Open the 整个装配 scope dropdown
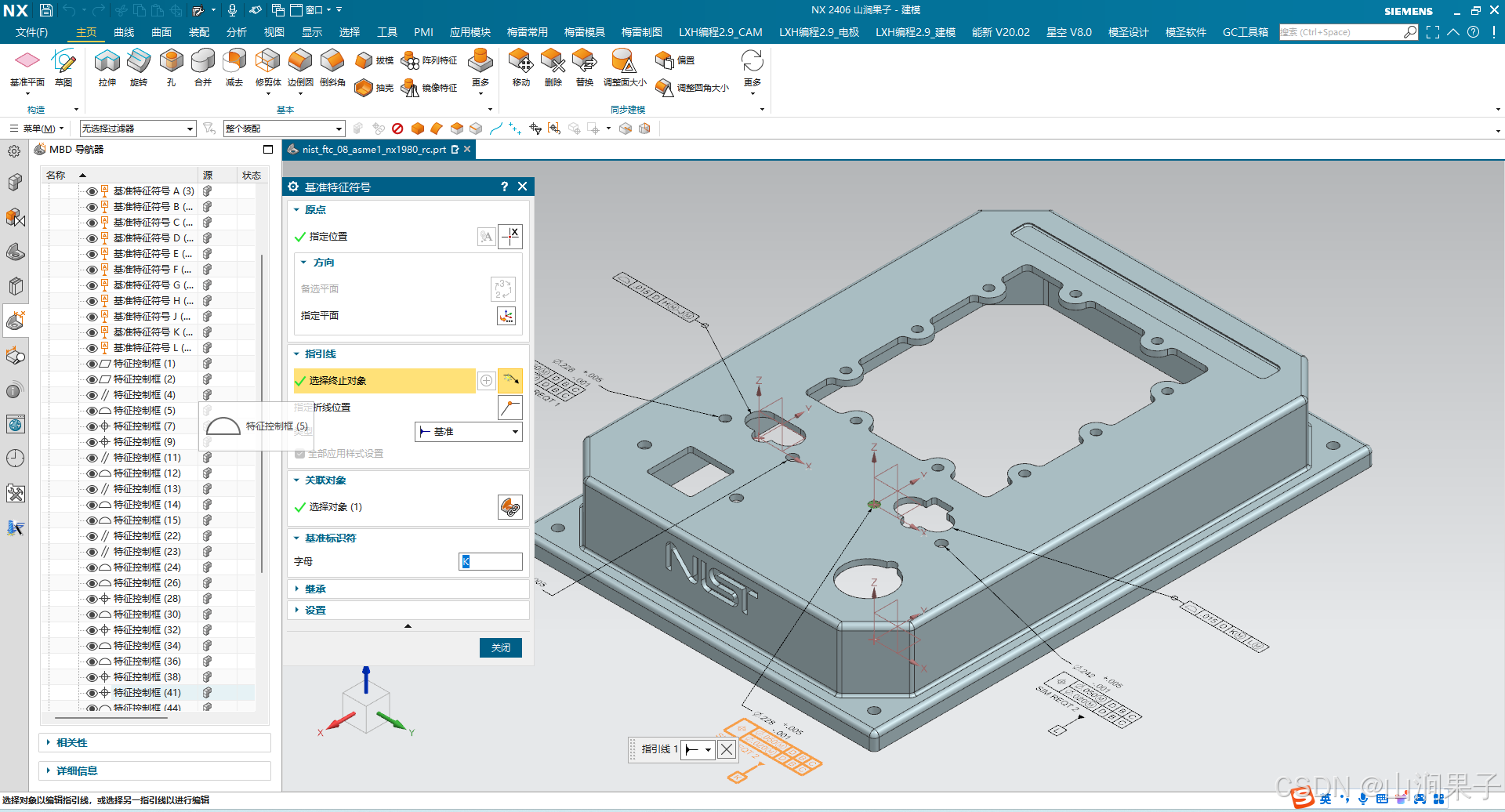 (284, 129)
